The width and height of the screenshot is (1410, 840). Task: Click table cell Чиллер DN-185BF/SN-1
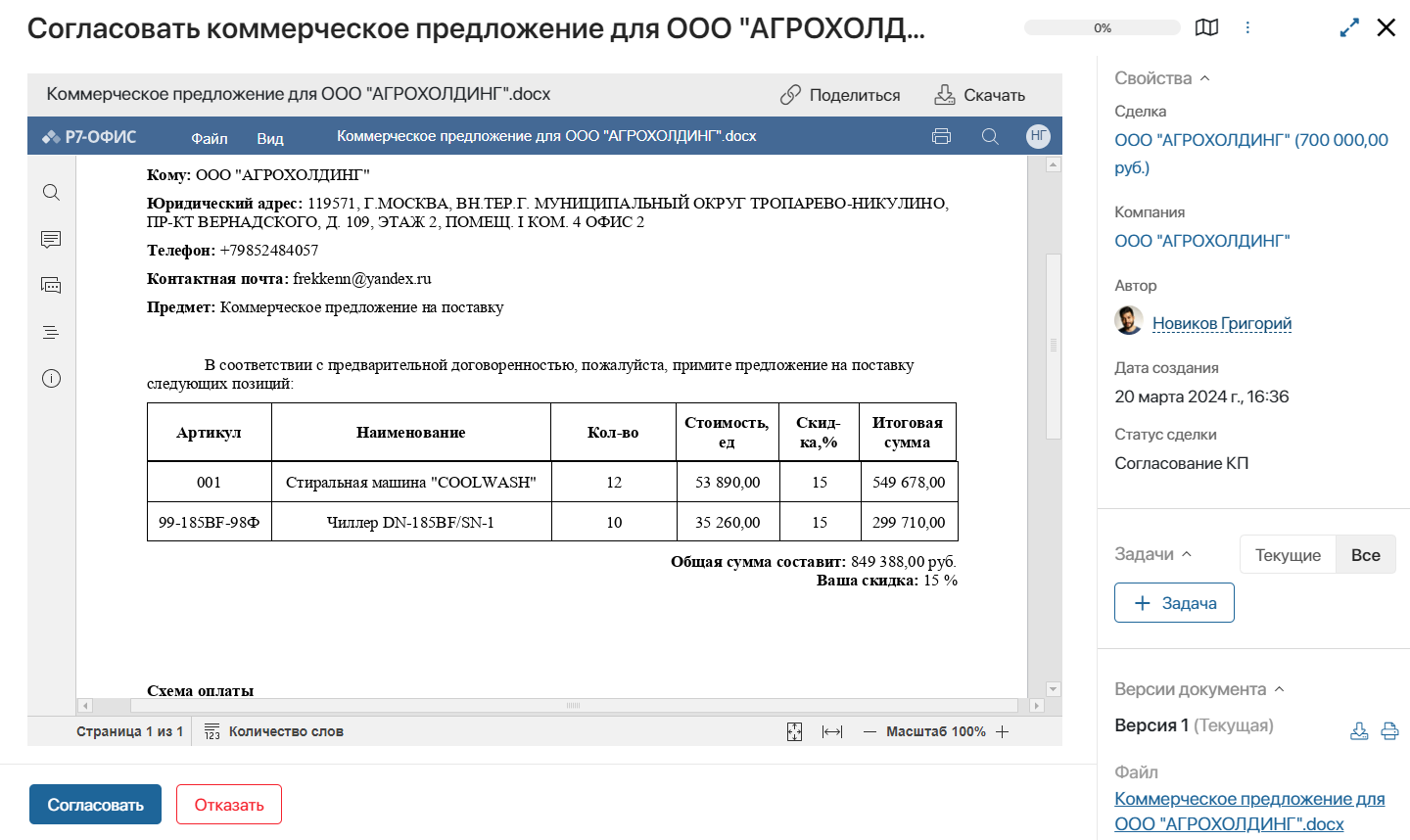coord(411,522)
